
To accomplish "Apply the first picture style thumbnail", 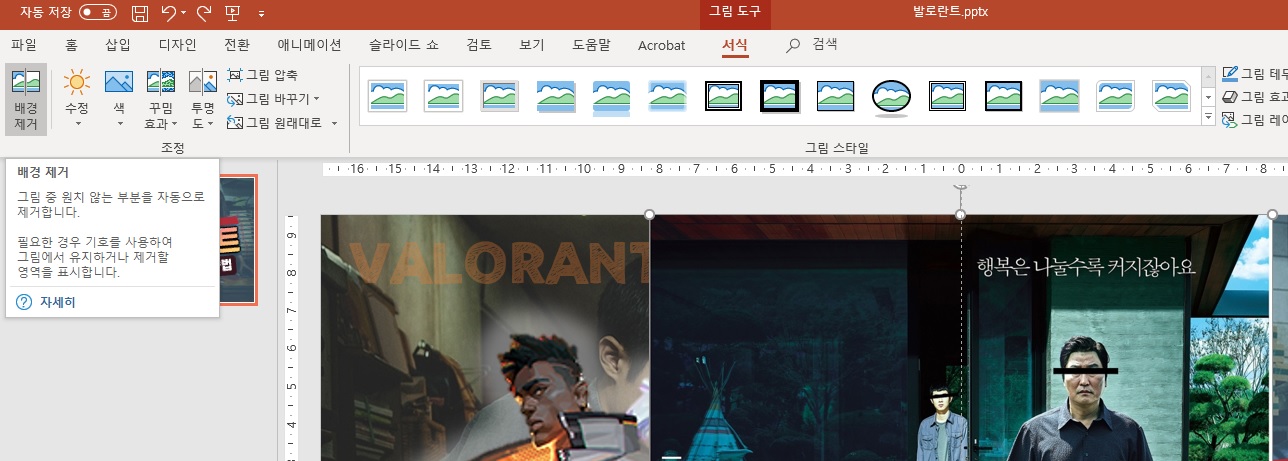I will point(387,96).
